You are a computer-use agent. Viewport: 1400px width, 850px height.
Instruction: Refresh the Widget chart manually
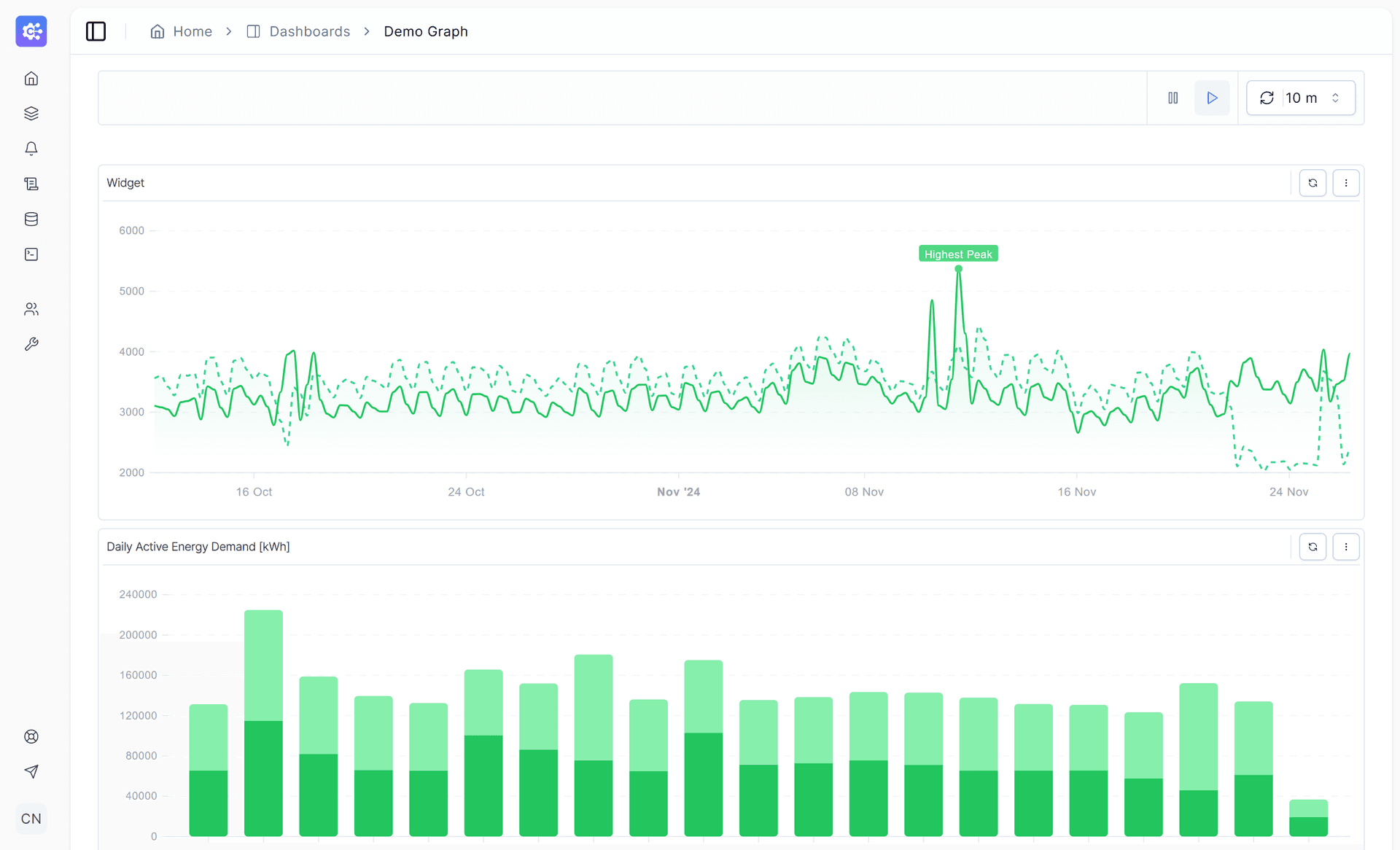coord(1313,183)
